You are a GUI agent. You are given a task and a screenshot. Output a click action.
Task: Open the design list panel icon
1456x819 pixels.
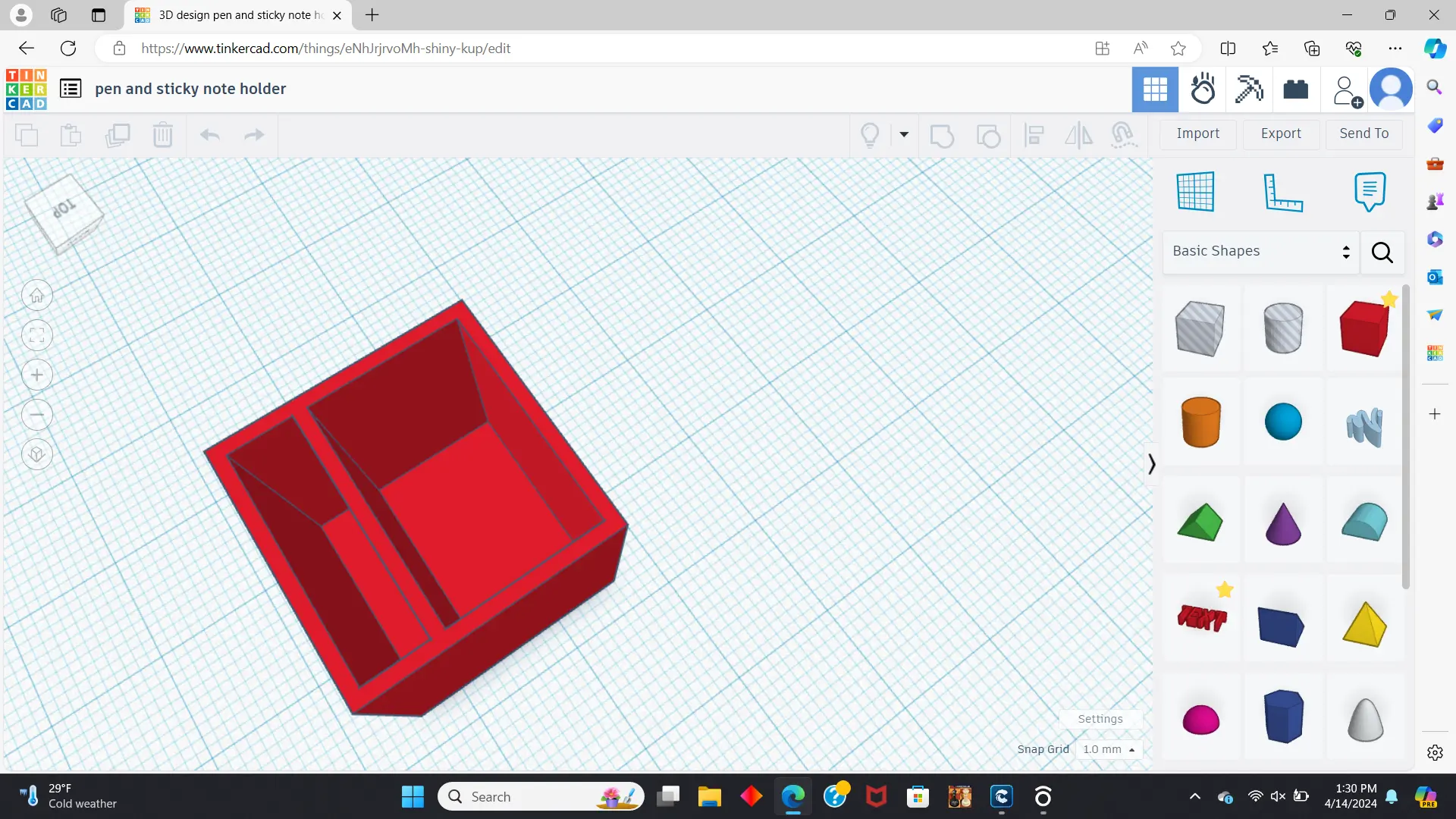click(71, 89)
